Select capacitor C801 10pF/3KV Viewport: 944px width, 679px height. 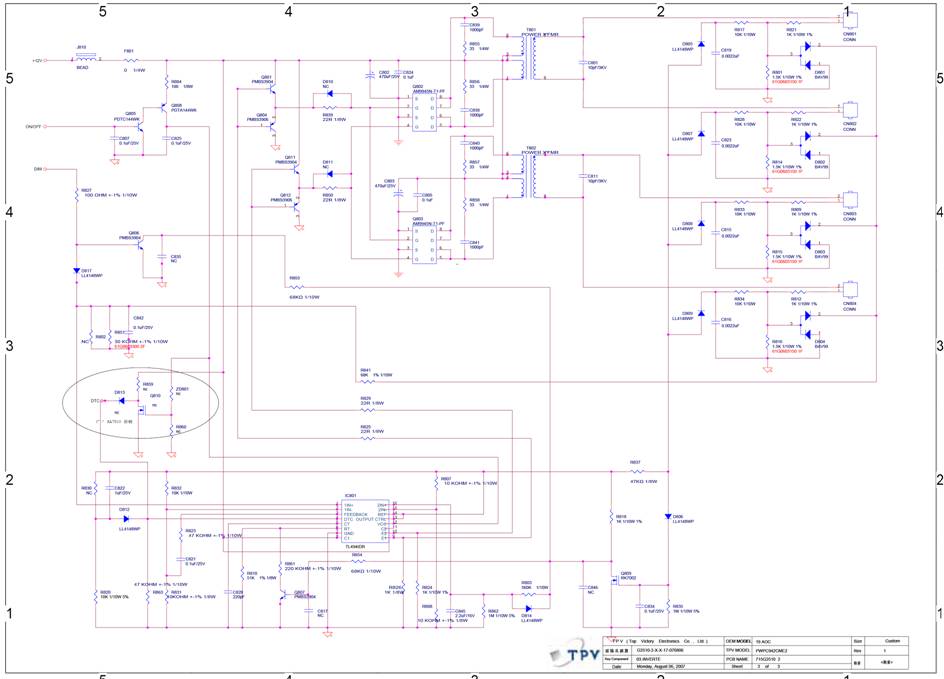583,63
